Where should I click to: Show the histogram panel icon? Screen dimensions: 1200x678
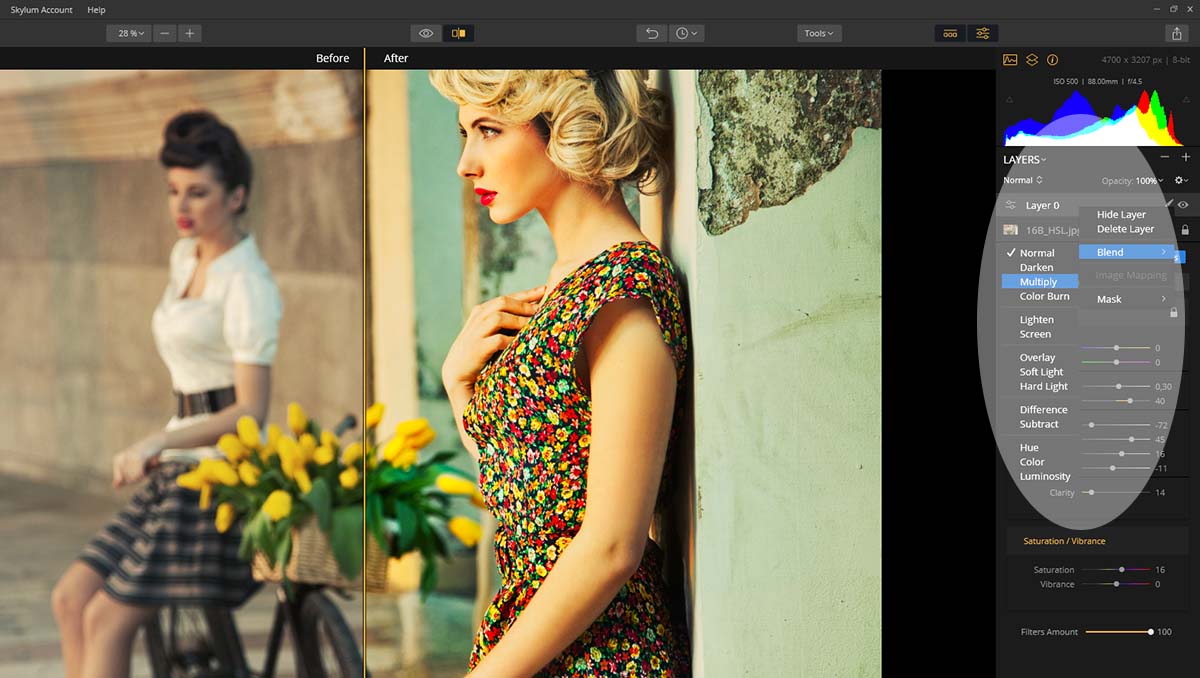click(1010, 60)
